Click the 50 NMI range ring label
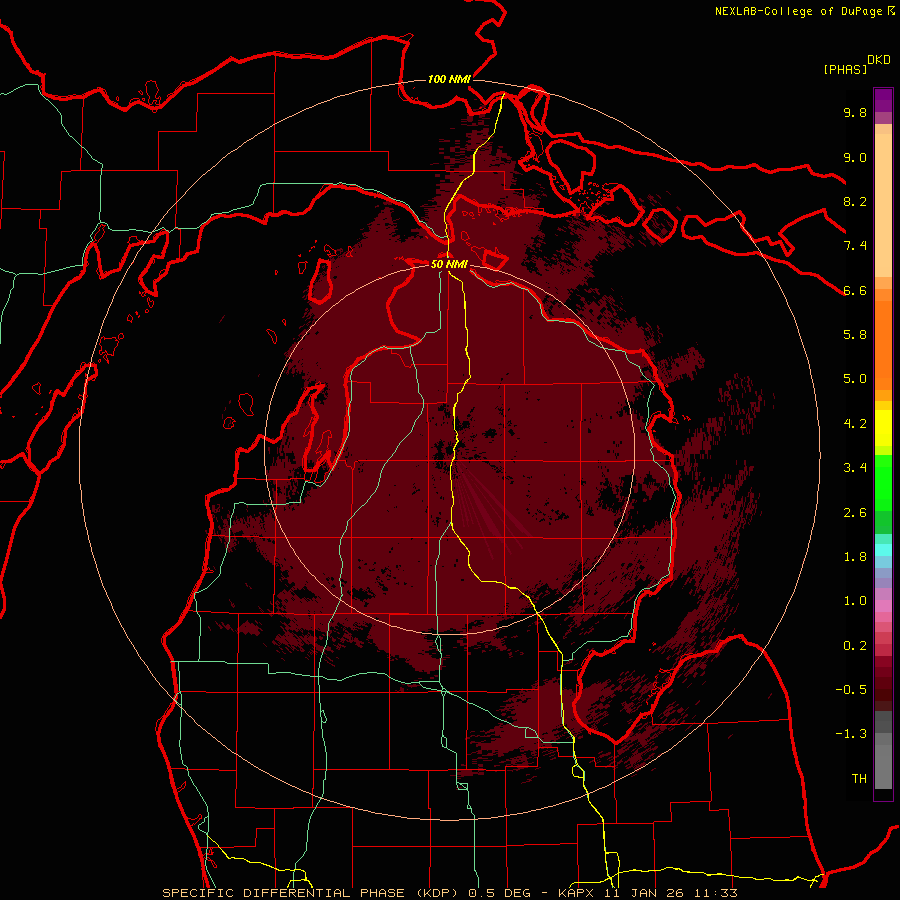This screenshot has height=900, width=900. point(449,264)
